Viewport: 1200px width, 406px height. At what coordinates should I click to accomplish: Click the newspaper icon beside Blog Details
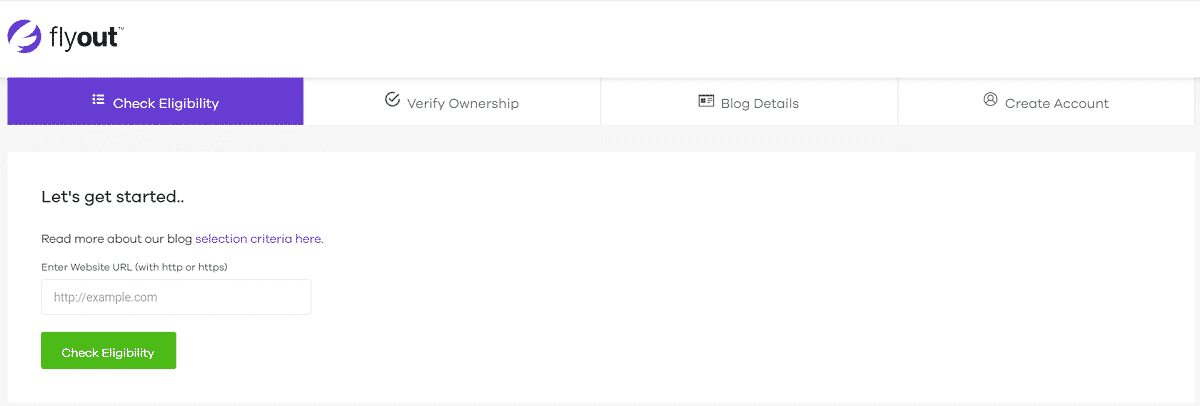coord(706,101)
